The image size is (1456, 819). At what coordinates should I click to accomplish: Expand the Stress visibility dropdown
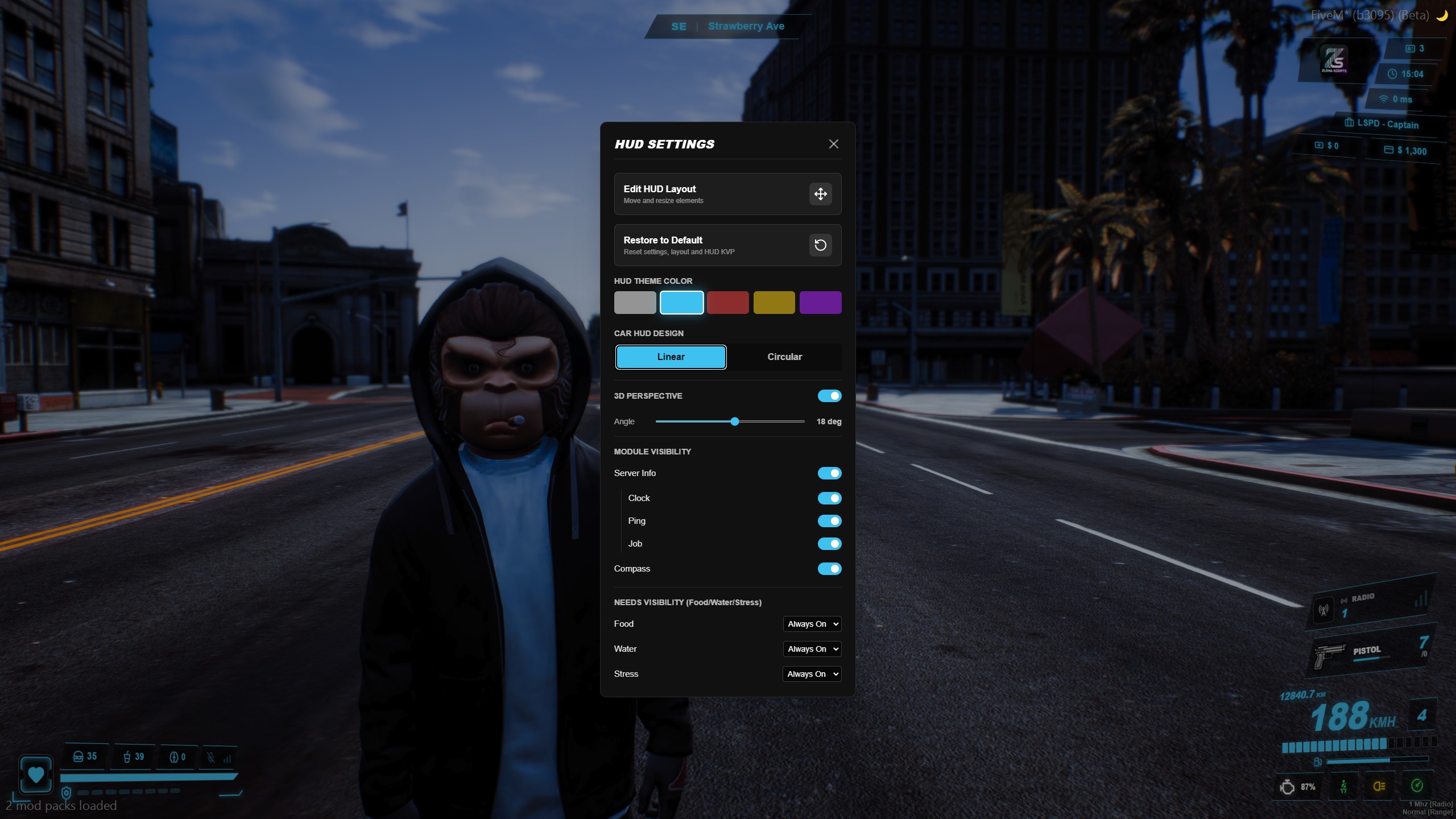[x=812, y=674]
